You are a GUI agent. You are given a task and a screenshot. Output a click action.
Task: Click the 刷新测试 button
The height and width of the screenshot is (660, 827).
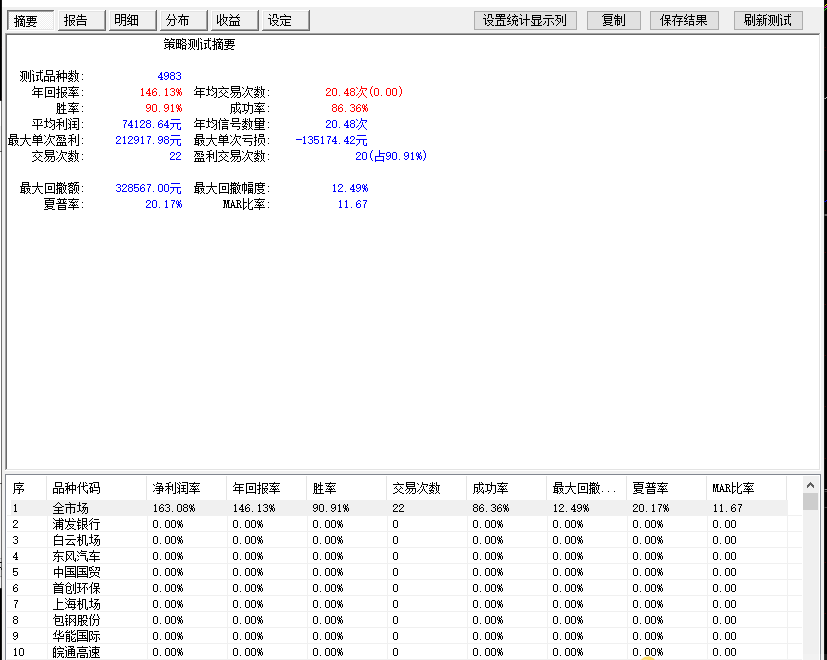[768, 21]
